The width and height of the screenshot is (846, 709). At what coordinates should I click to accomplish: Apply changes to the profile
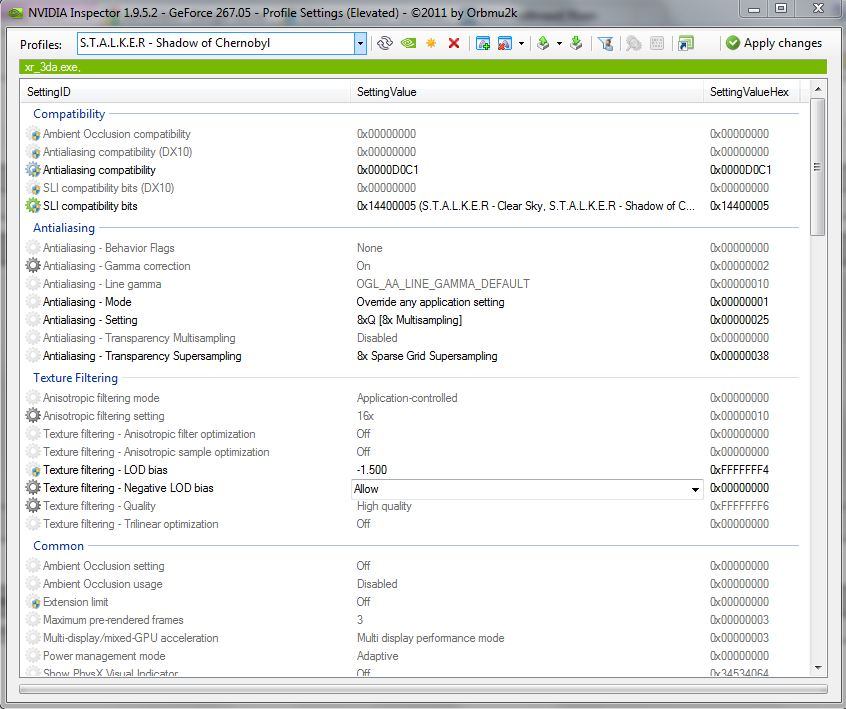(774, 43)
